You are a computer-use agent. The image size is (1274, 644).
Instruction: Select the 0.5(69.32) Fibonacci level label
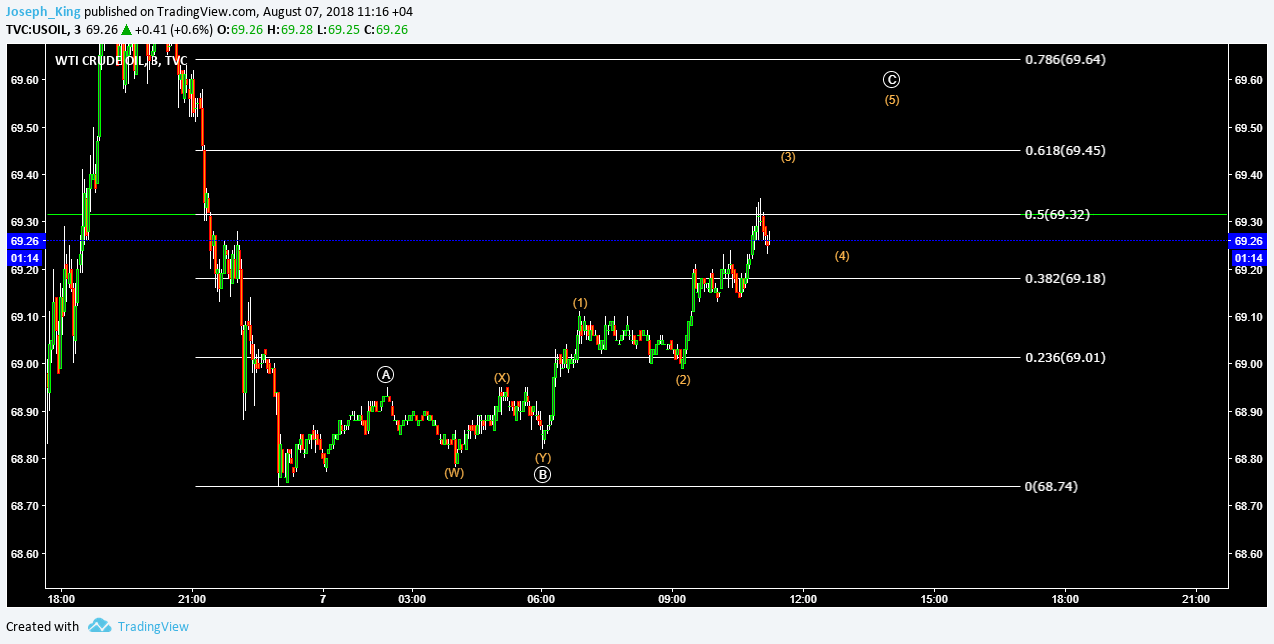(x=1057, y=214)
